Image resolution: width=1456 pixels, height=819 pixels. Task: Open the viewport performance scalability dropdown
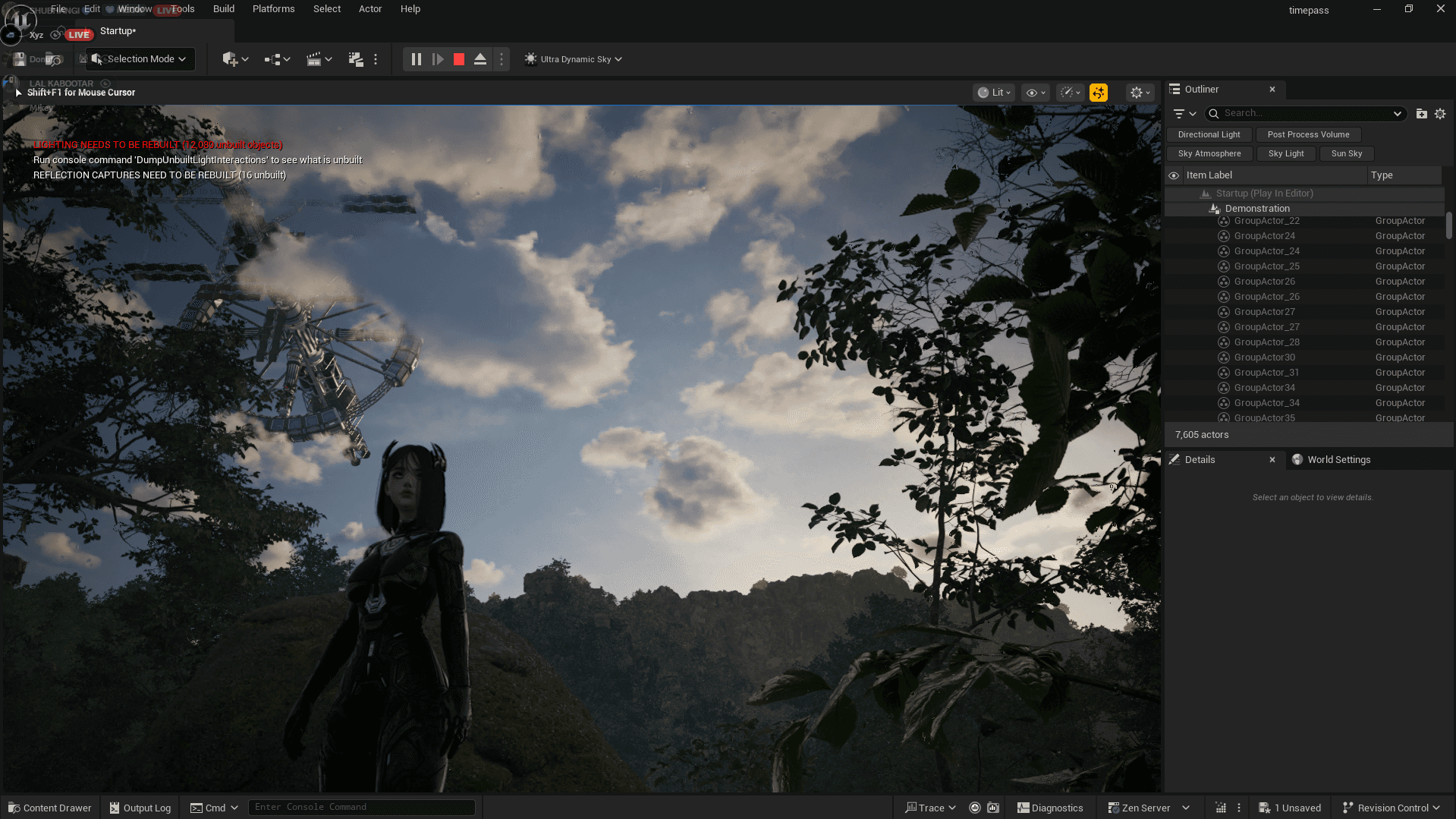coord(1071,93)
